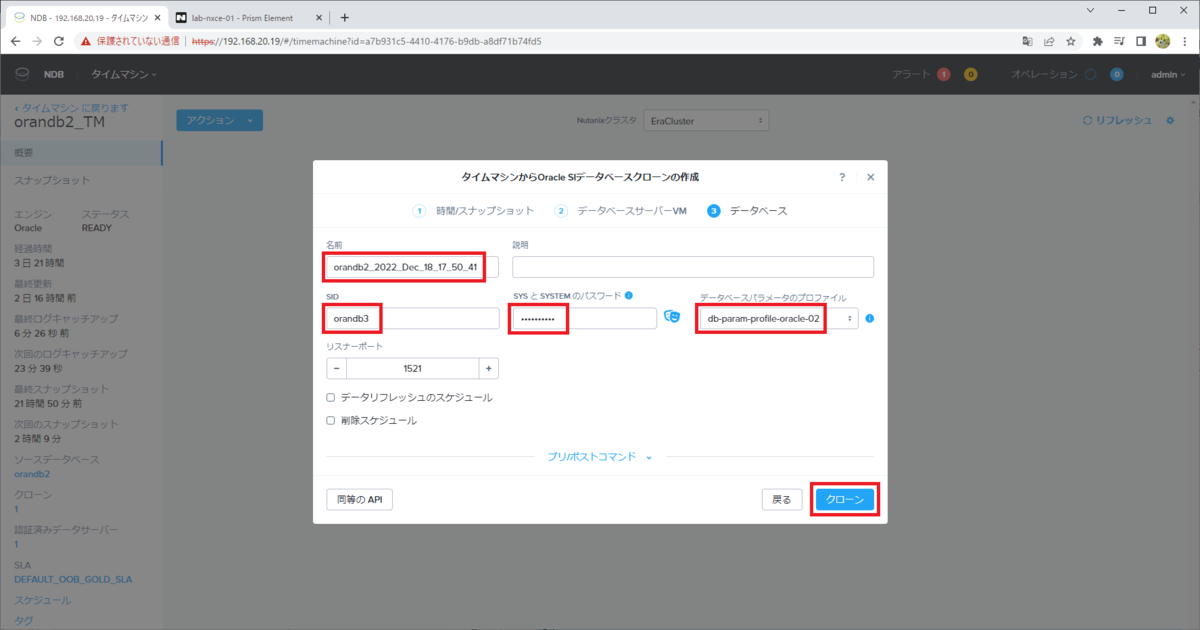
Task: Reload the browser page
Action: pos(58,41)
